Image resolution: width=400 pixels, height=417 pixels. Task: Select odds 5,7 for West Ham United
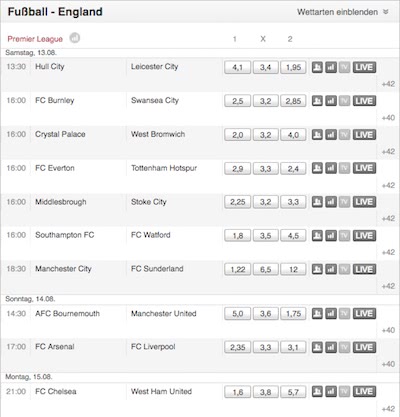293,392
